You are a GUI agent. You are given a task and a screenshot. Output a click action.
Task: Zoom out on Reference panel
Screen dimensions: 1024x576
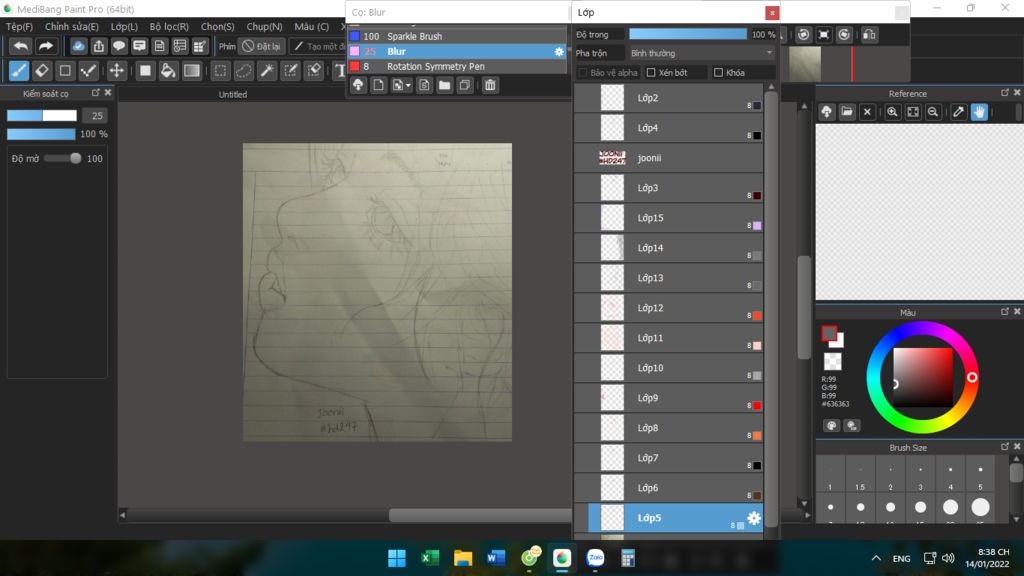click(933, 112)
